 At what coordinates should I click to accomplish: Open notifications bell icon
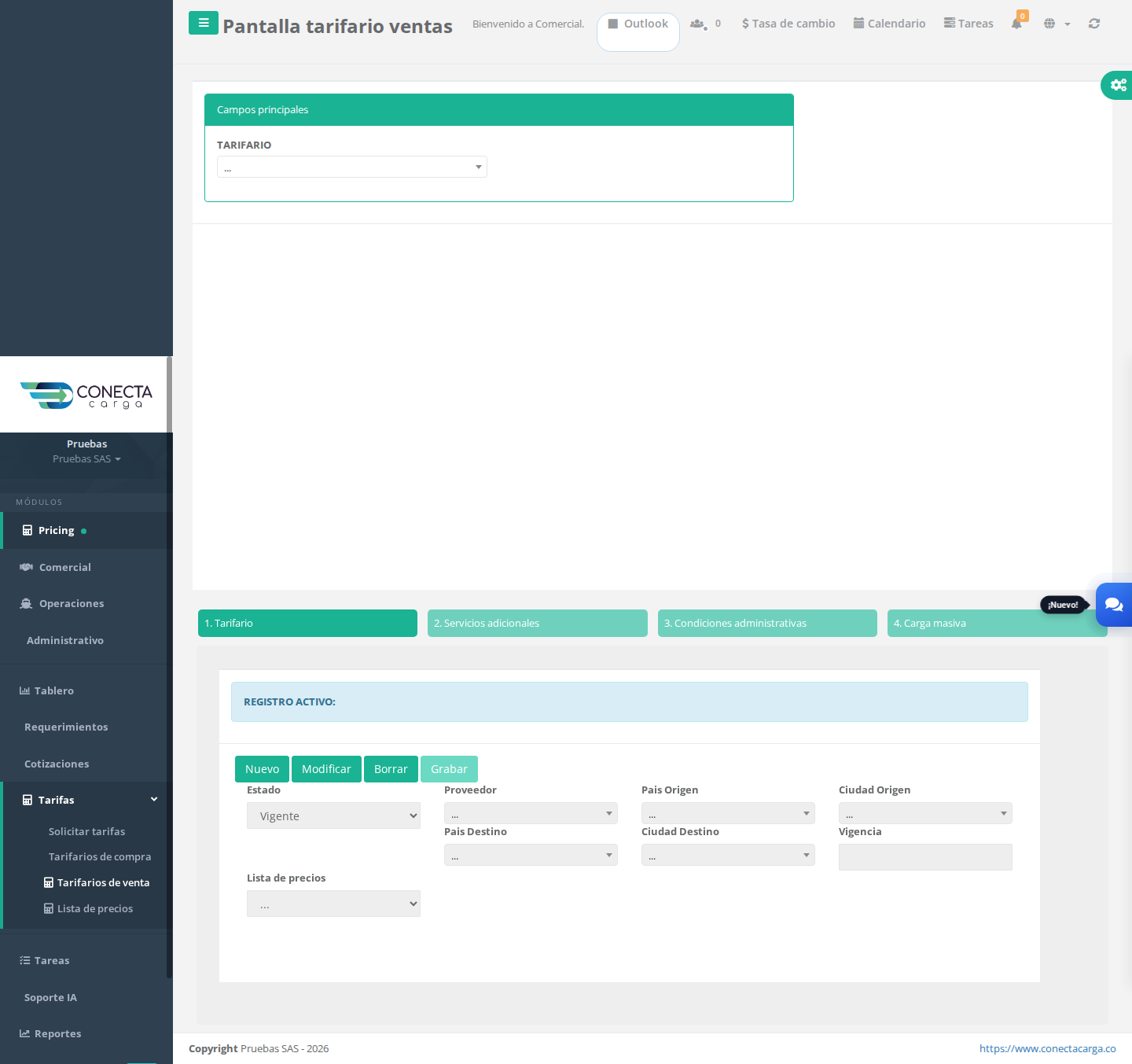1017,23
